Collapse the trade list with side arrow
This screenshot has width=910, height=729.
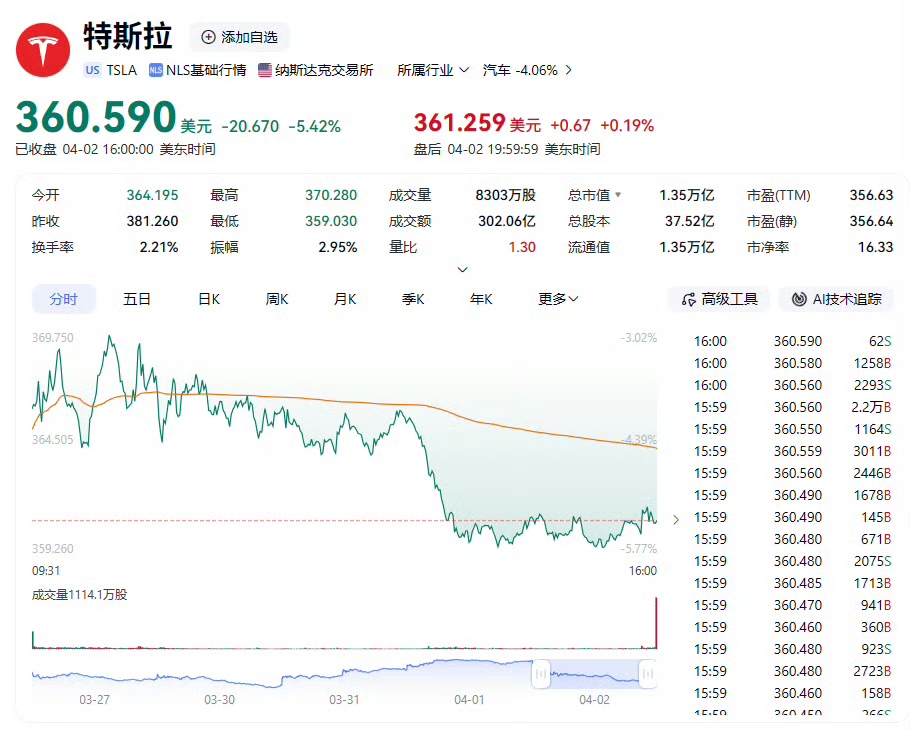tap(676, 519)
